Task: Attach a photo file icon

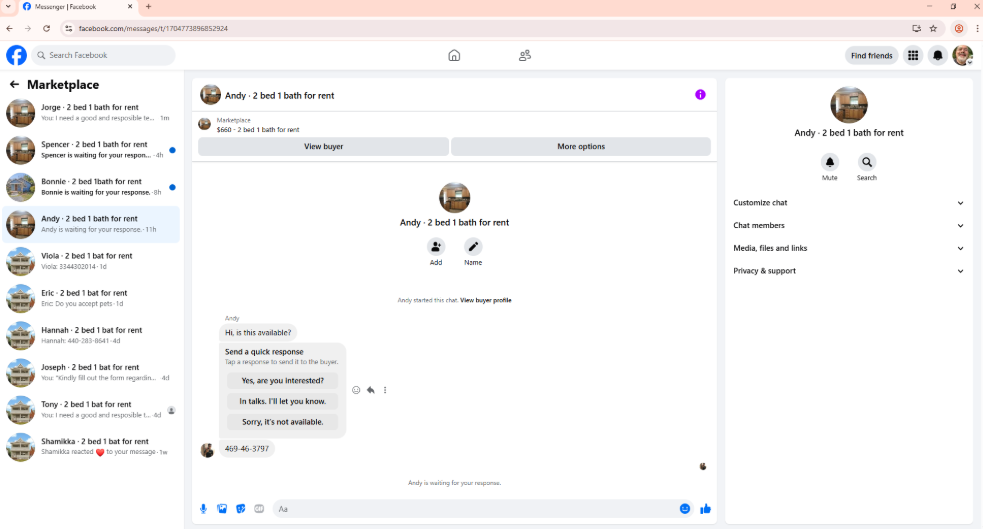Action: click(222, 509)
